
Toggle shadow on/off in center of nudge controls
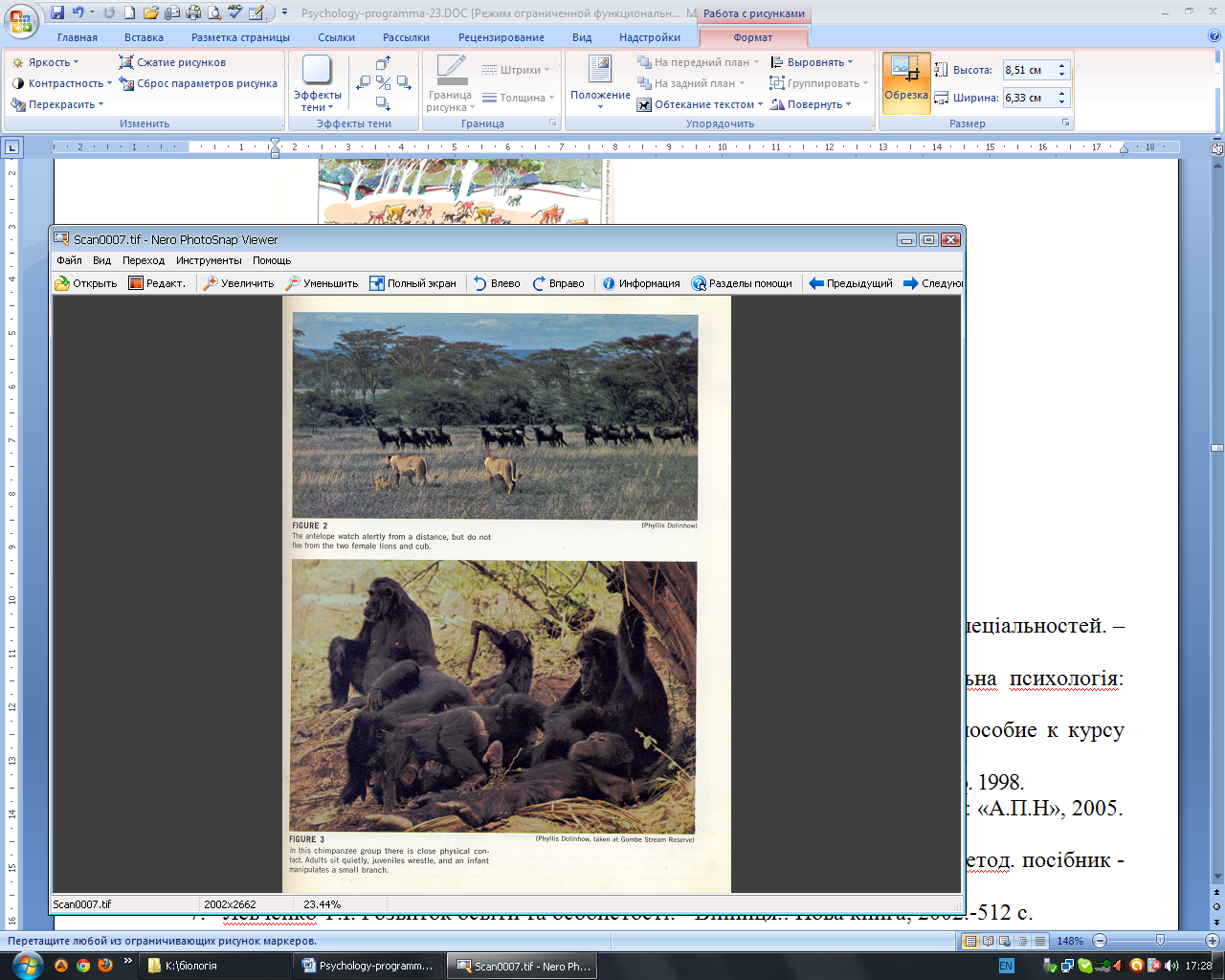coord(383,83)
